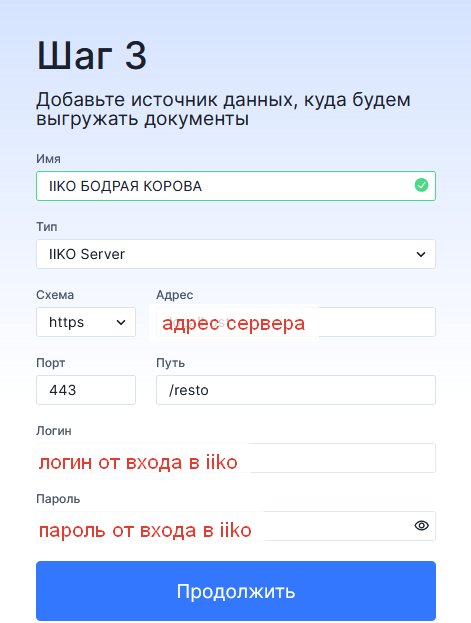Click the Логин label
The height and width of the screenshot is (623, 471).
[54, 431]
